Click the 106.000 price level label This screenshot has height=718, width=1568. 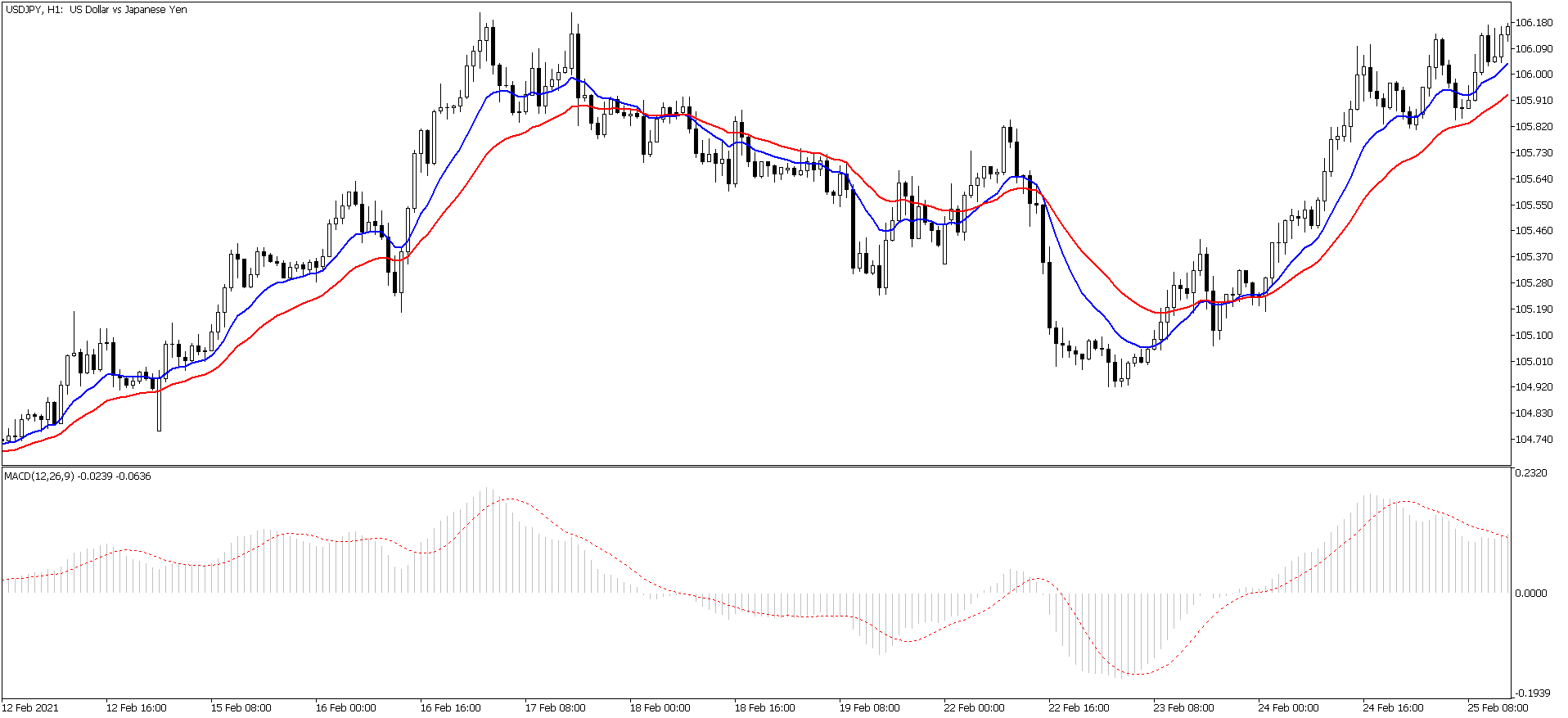point(1534,75)
